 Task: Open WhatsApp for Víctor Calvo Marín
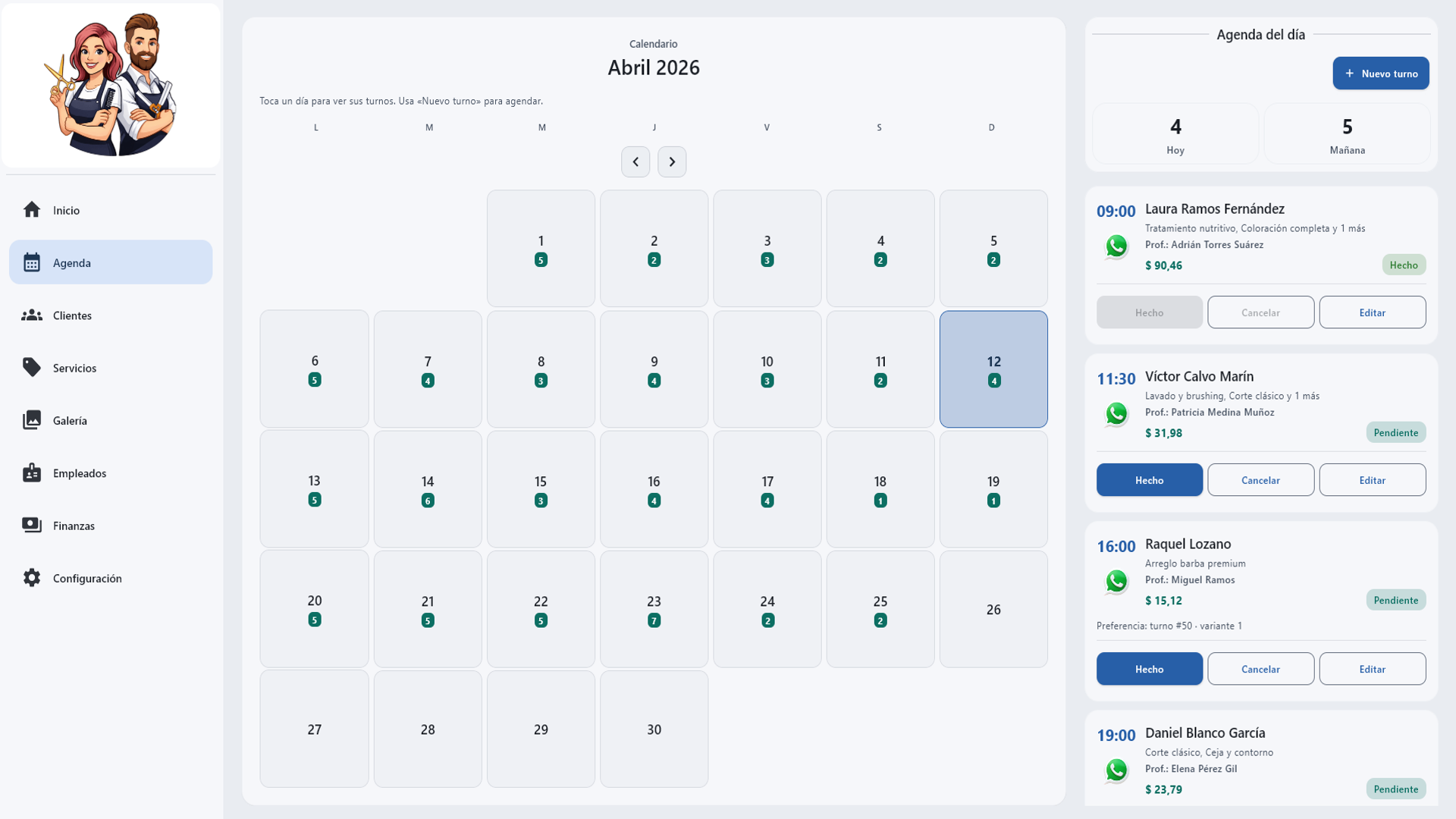coord(1116,414)
